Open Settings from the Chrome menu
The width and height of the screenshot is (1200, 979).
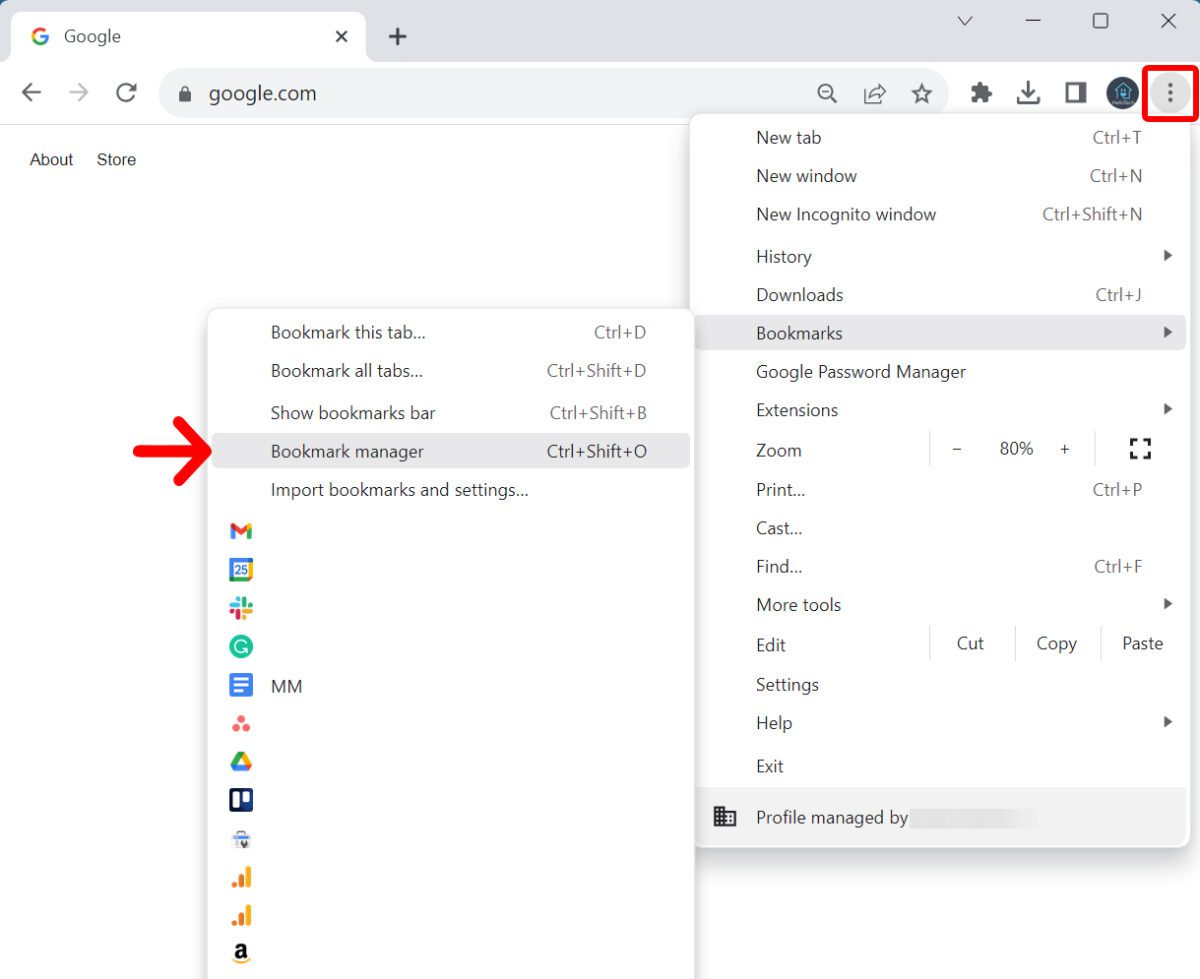[x=787, y=684]
